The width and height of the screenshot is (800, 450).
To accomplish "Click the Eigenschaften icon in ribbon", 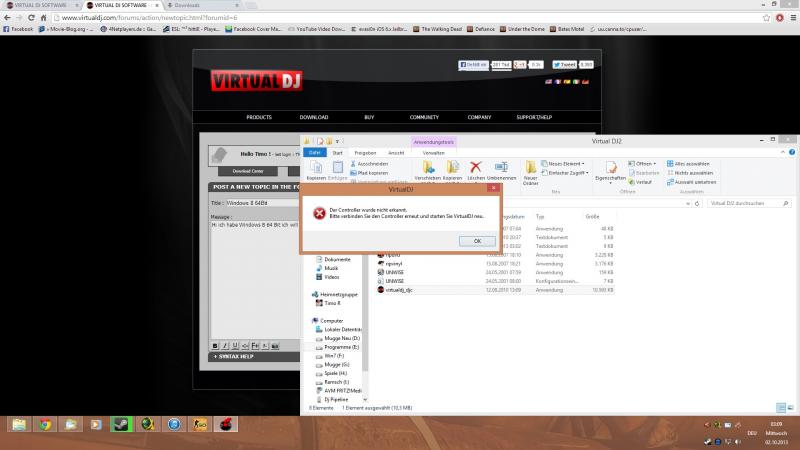I will pyautogui.click(x=610, y=171).
